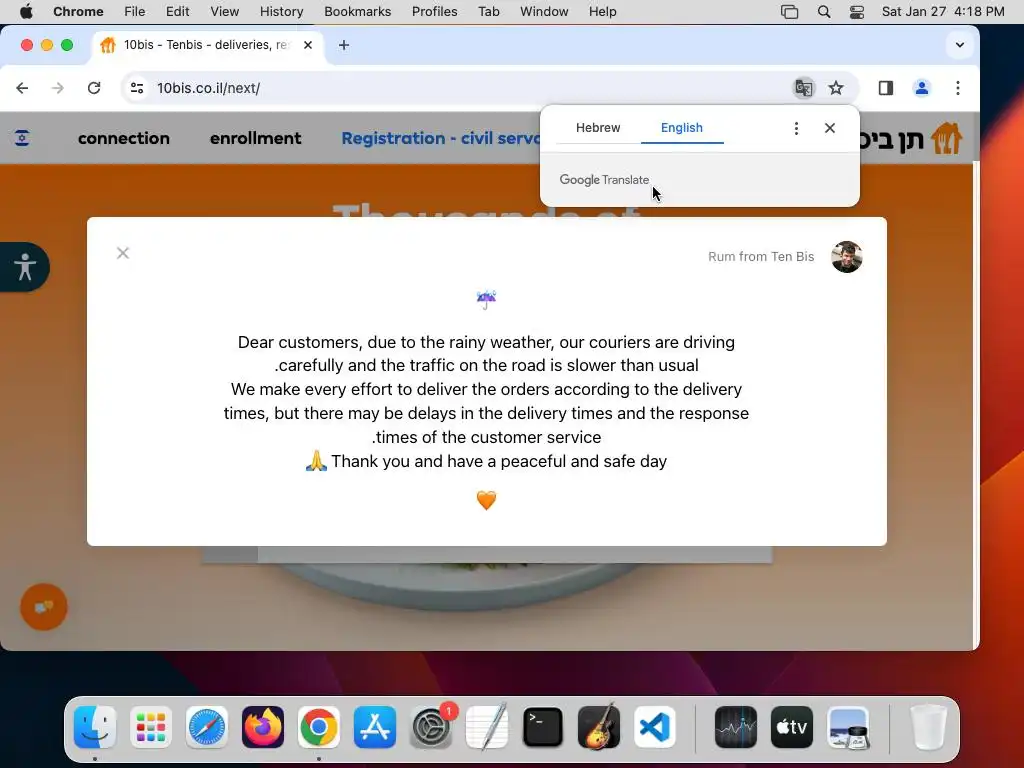This screenshot has height=768, width=1024.
Task: Click the Google Translate icon in address bar
Action: pos(804,88)
